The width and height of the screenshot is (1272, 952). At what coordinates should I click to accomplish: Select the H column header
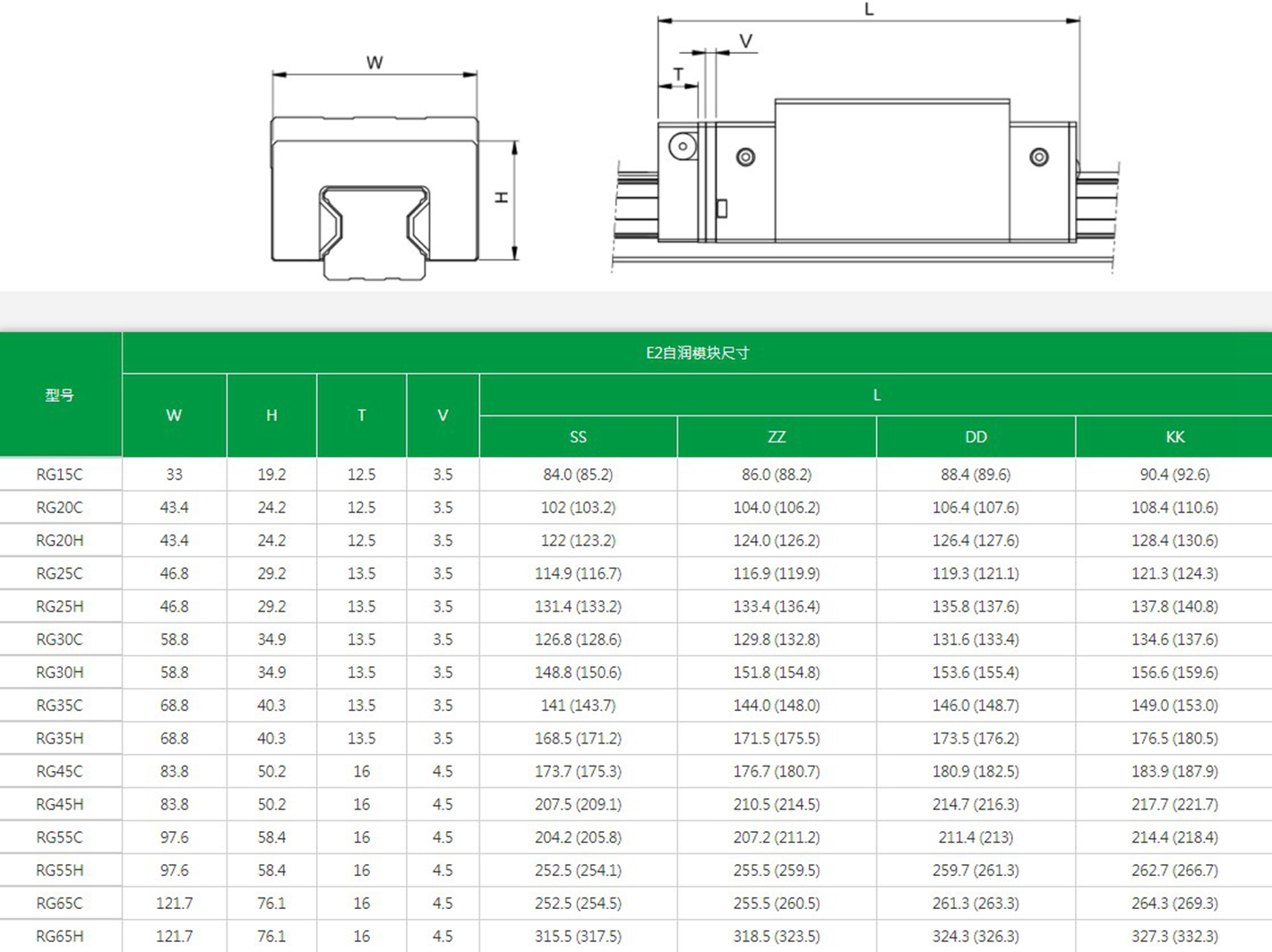[x=271, y=416]
